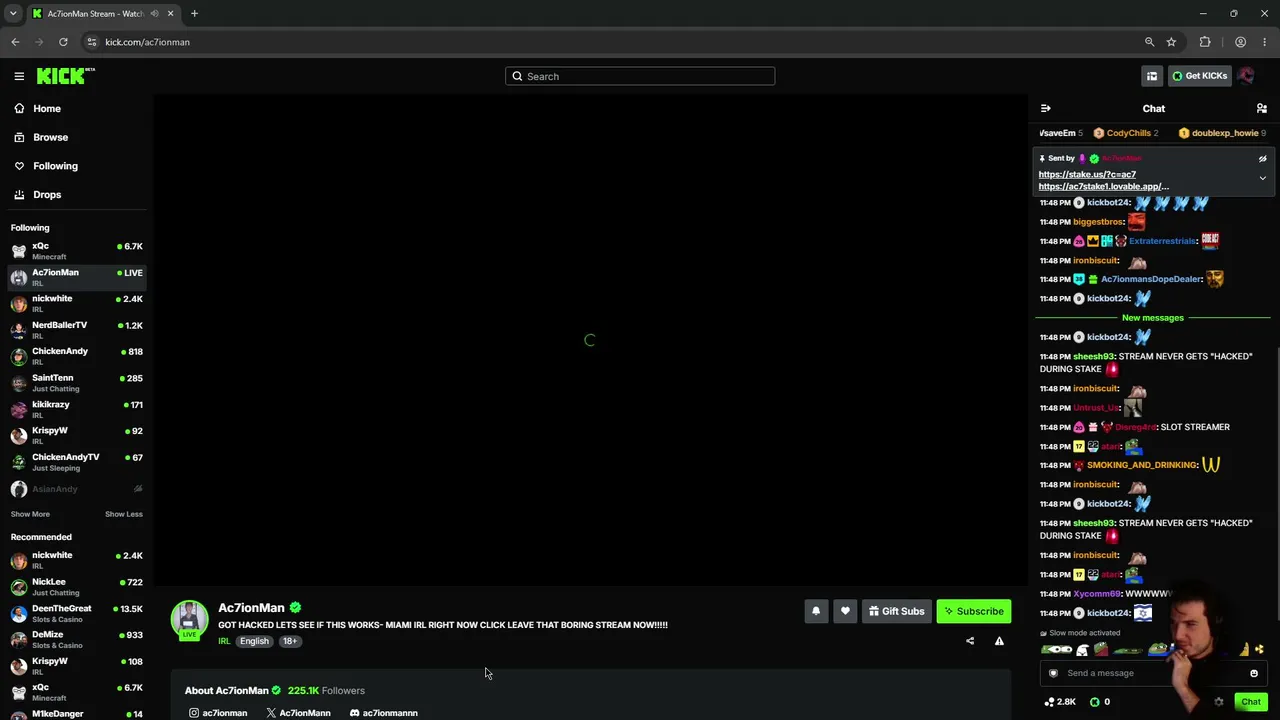The height and width of the screenshot is (720, 1280).
Task: Open Ac7ionMan X profile link
Action: pos(298,713)
